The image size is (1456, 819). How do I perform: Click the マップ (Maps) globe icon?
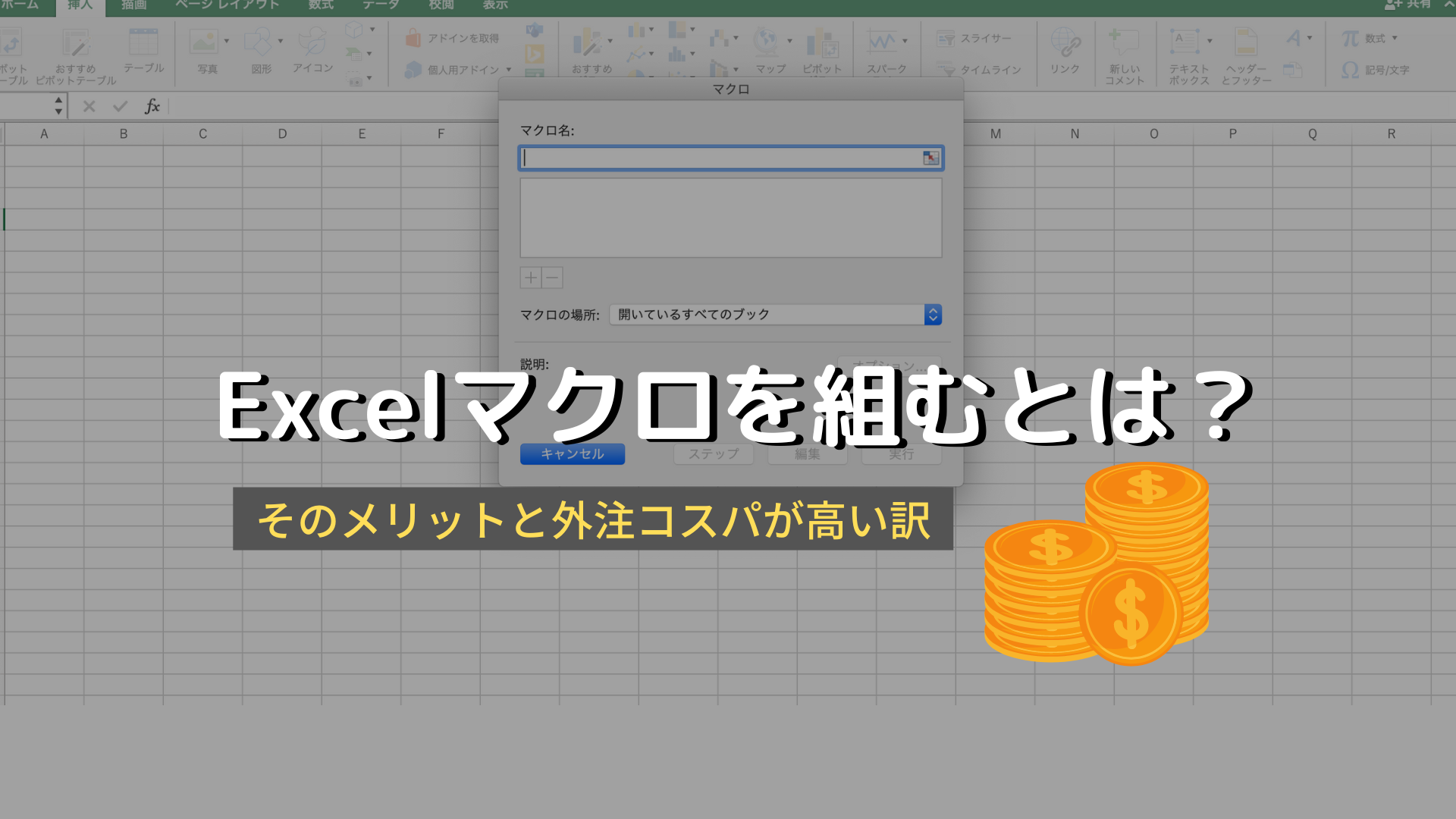point(766,42)
